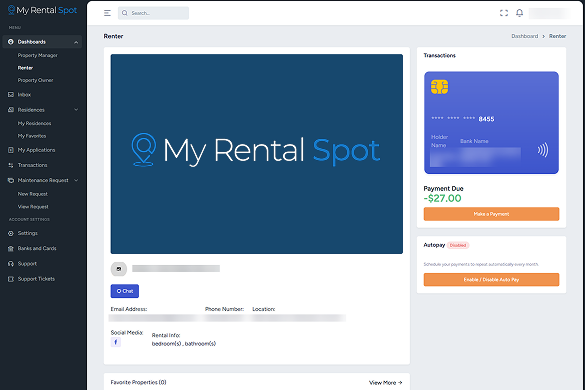The width and height of the screenshot is (585, 390).
Task: Click the My Rental Spot banner image
Action: [x=257, y=154]
